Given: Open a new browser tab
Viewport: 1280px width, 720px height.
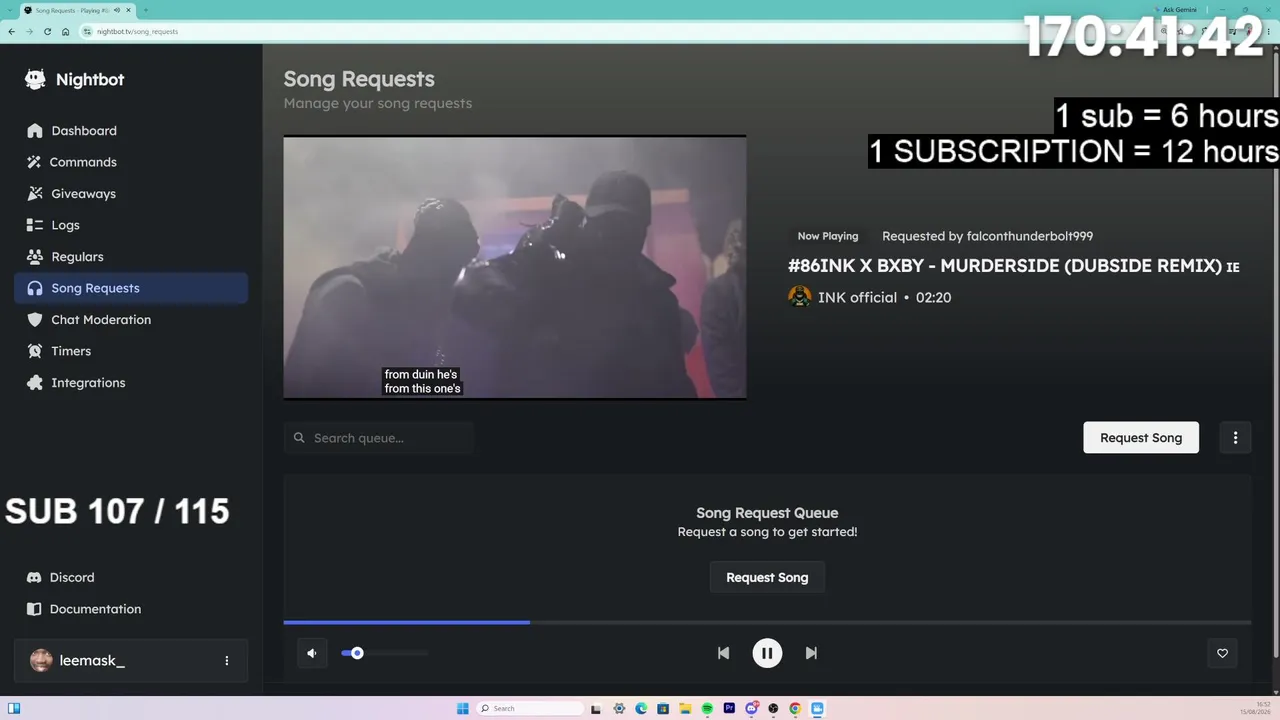Looking at the screenshot, I should click(146, 10).
